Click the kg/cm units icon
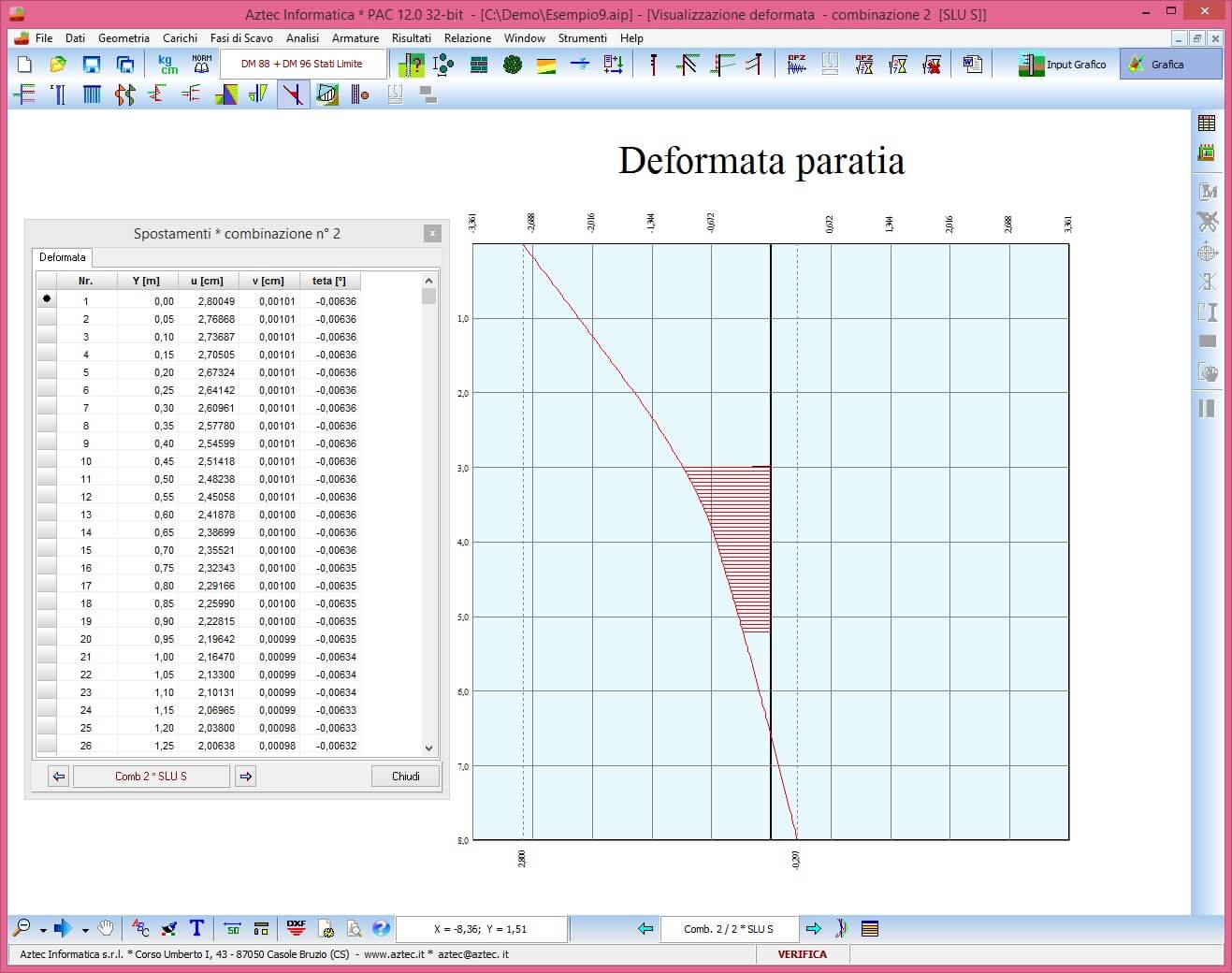Image resolution: width=1232 pixels, height=973 pixels. pyautogui.click(x=168, y=65)
